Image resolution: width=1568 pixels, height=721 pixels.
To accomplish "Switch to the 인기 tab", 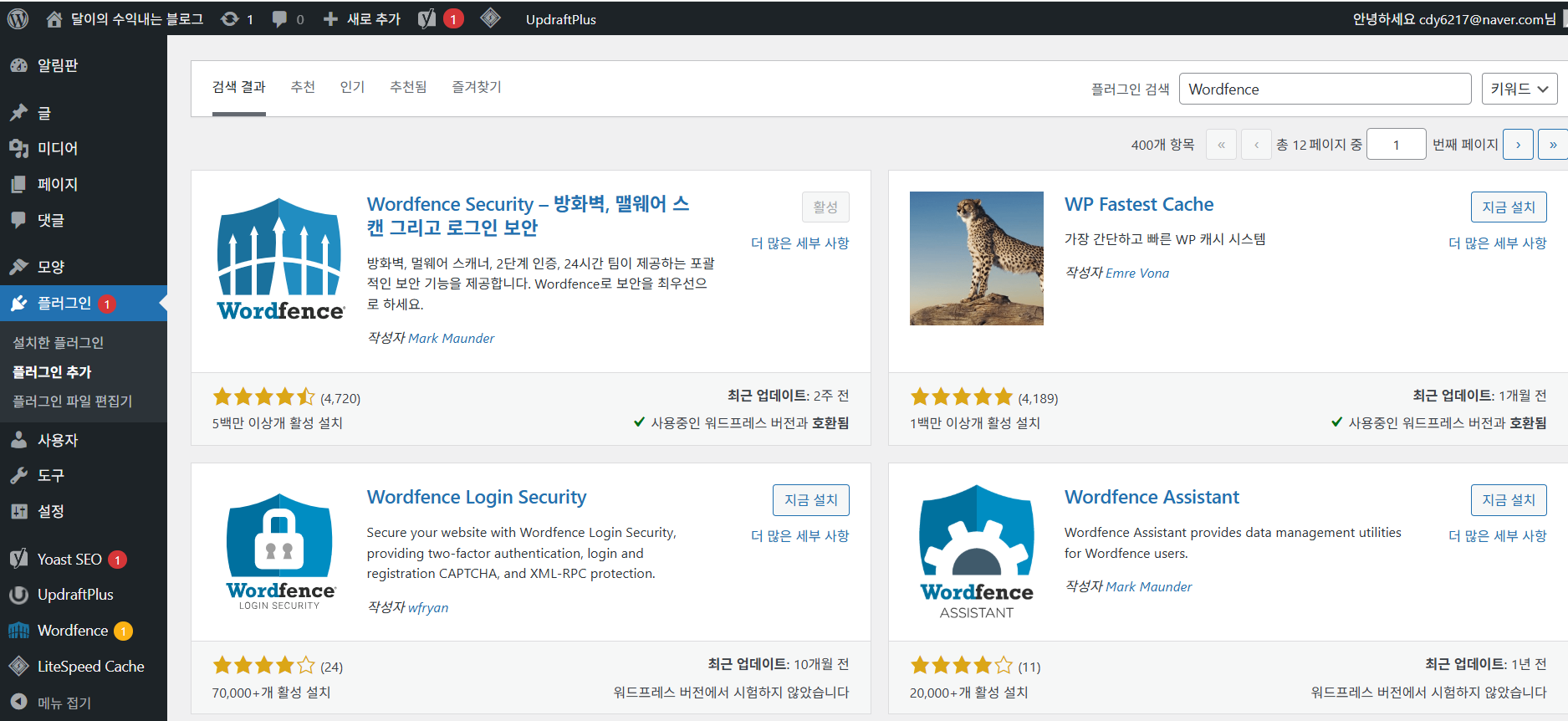I will point(352,87).
